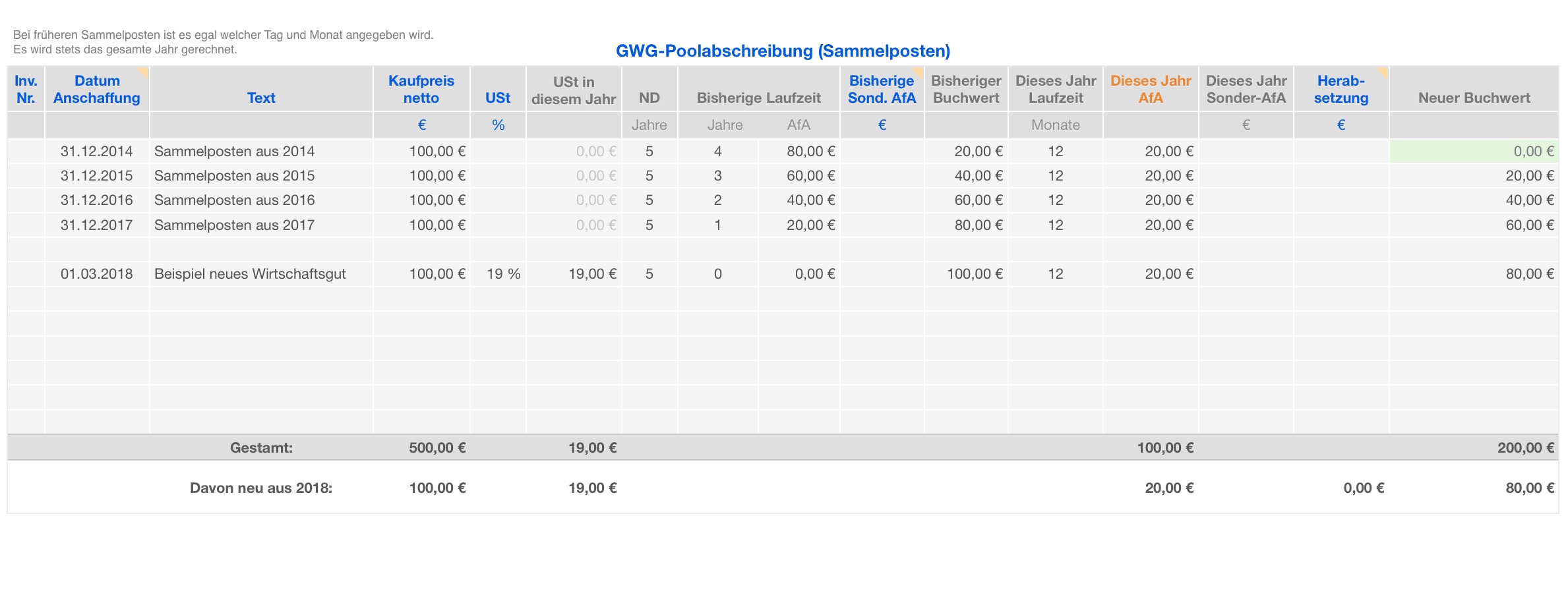
Task: Select the 200,00 € total Neuer Buchwert cell
Action: (1525, 448)
